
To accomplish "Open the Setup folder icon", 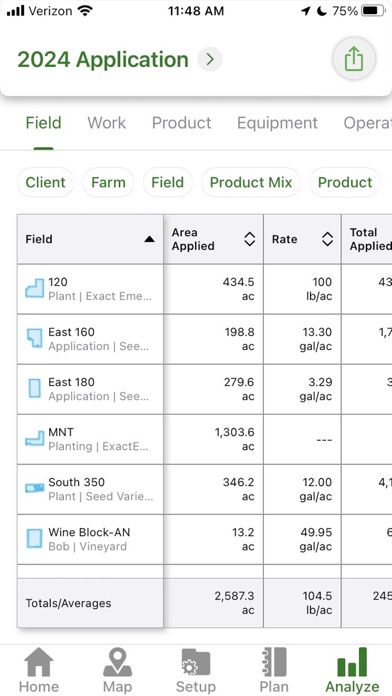I will pyautogui.click(x=196, y=662).
